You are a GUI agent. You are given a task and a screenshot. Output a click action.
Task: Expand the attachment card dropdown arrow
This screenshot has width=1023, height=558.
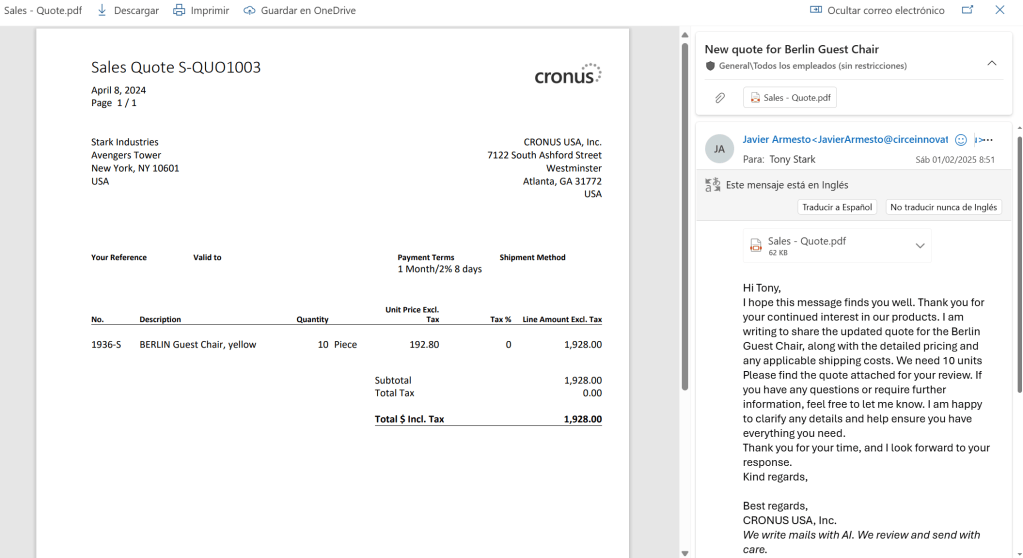click(920, 246)
